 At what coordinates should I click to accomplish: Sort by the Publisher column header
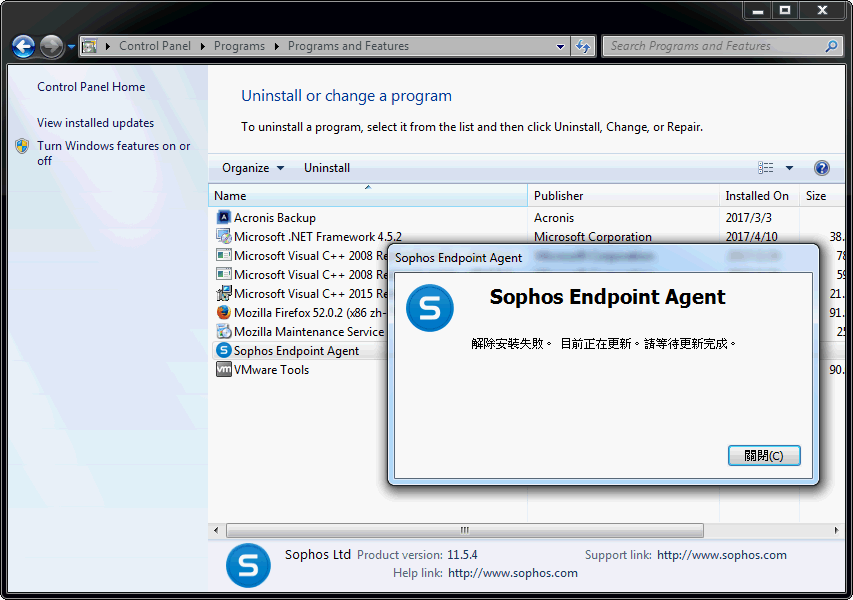558,196
